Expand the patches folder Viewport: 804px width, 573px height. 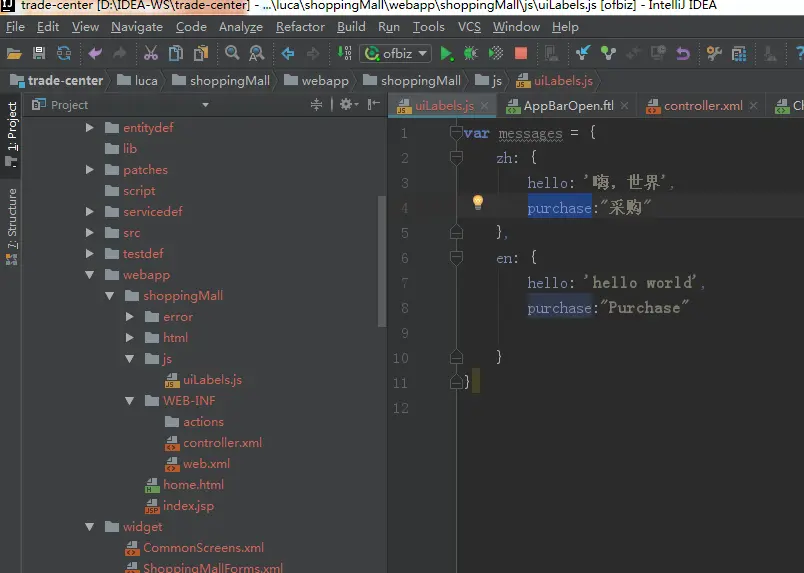click(90, 169)
